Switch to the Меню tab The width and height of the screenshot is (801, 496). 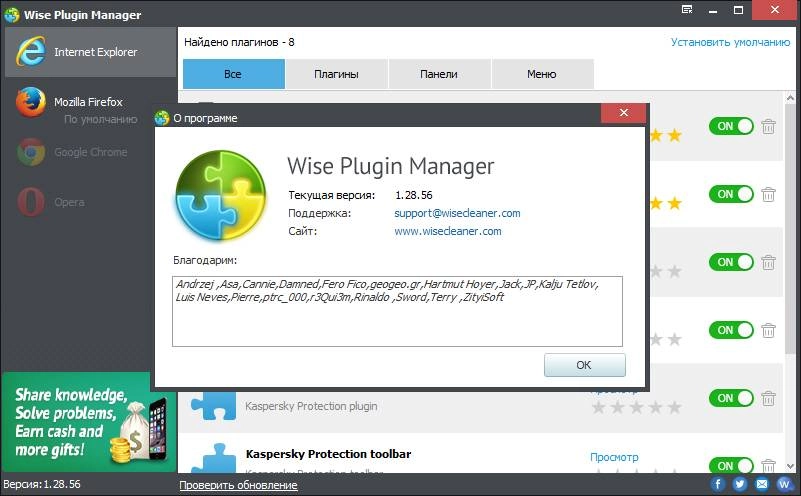(x=542, y=74)
